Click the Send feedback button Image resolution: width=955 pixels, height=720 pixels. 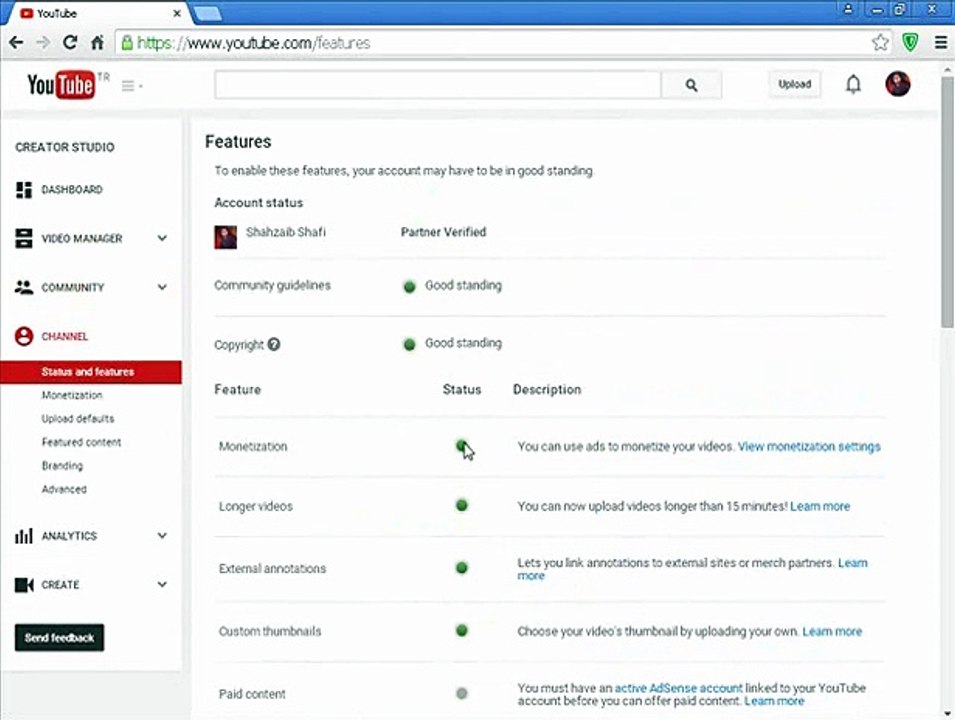point(59,638)
